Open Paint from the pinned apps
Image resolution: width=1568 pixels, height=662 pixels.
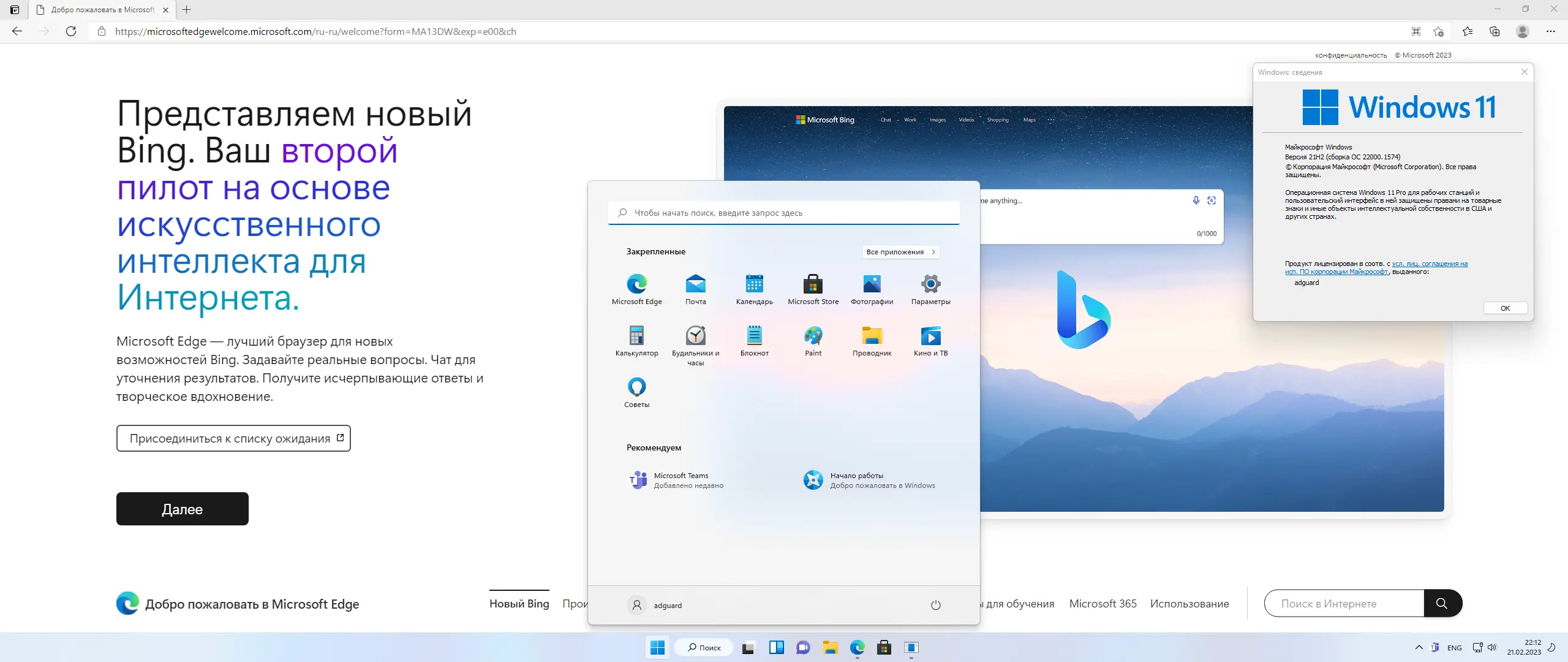[813, 336]
